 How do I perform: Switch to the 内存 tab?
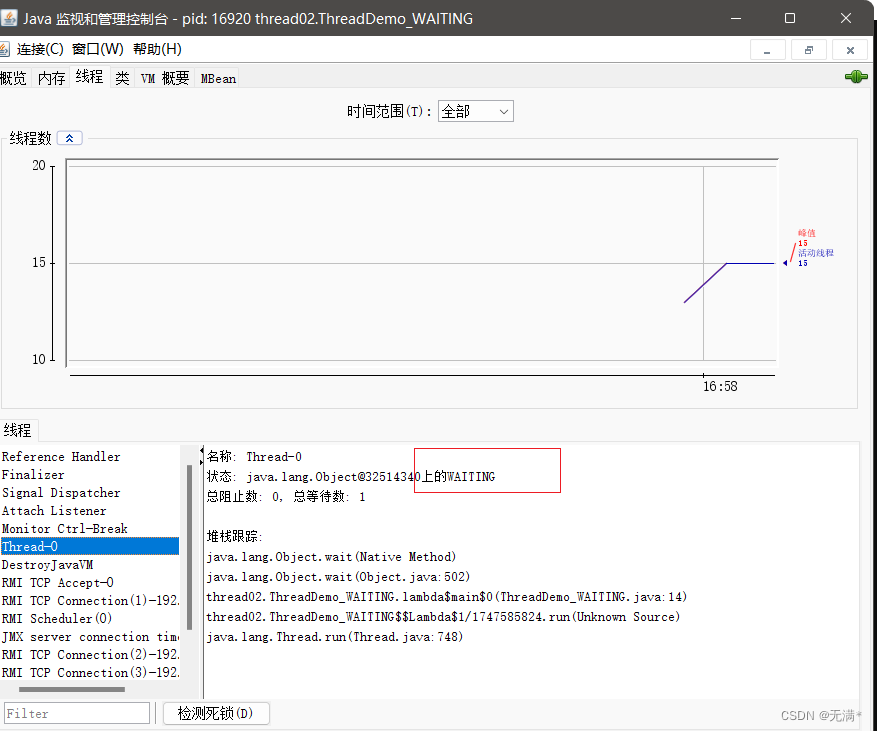51,78
